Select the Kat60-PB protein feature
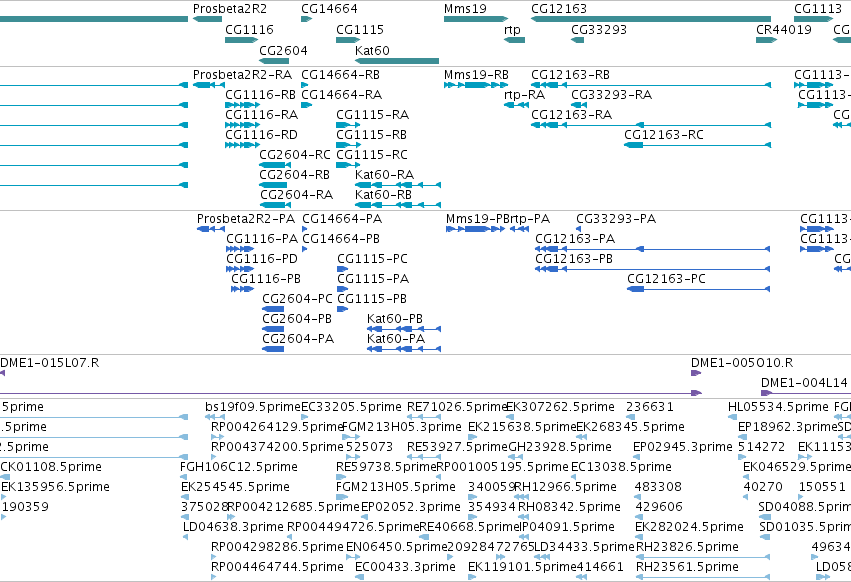This screenshot has width=851, height=582. pyautogui.click(x=404, y=329)
